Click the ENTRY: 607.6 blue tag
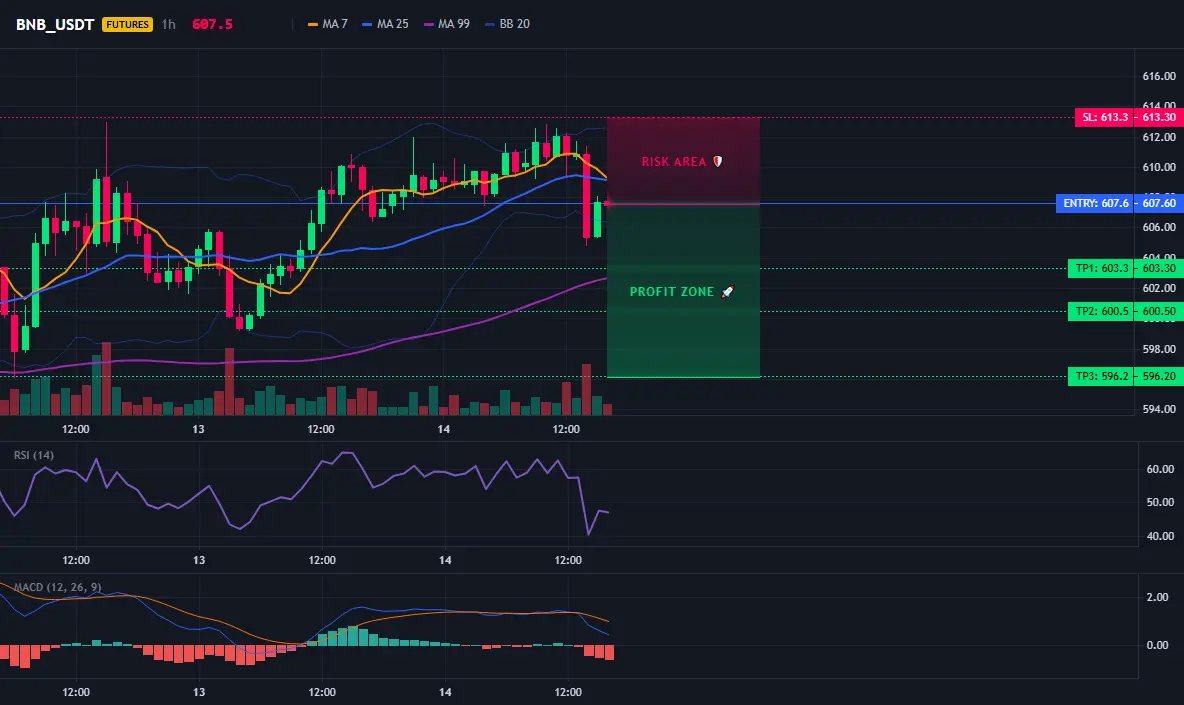Image resolution: width=1184 pixels, height=705 pixels. pos(1095,203)
